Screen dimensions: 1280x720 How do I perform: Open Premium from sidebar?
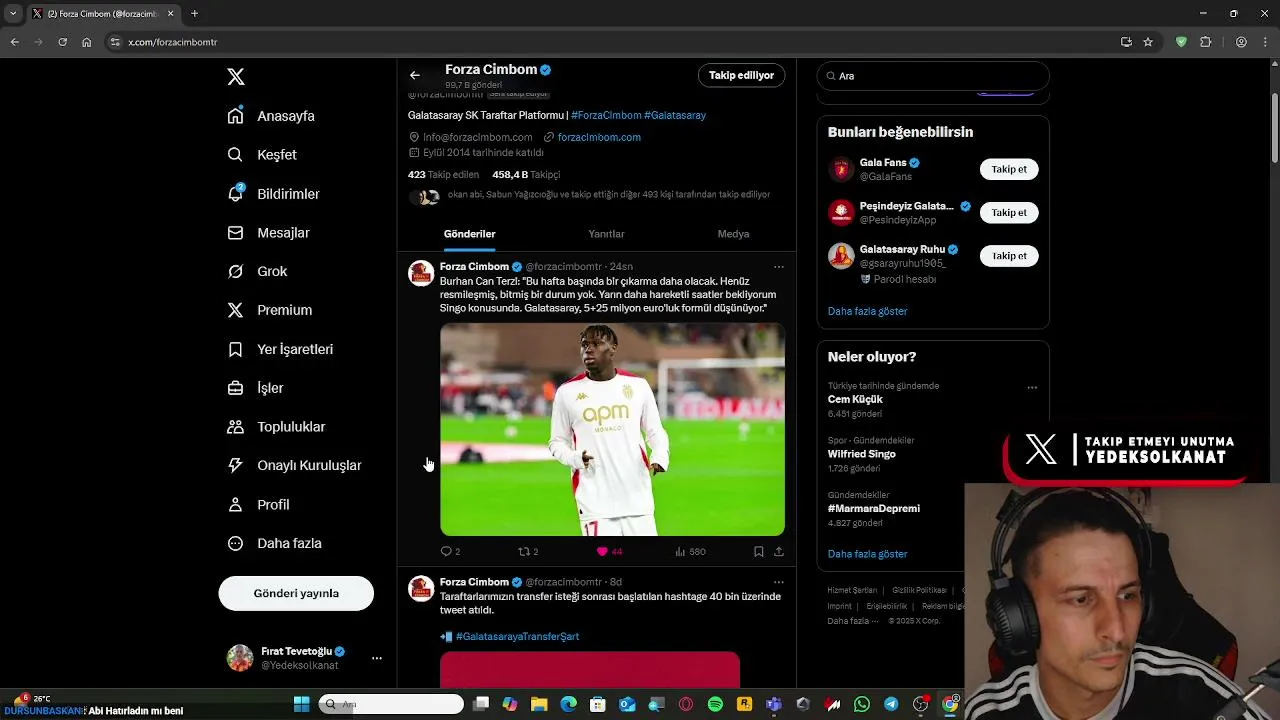coord(269,310)
